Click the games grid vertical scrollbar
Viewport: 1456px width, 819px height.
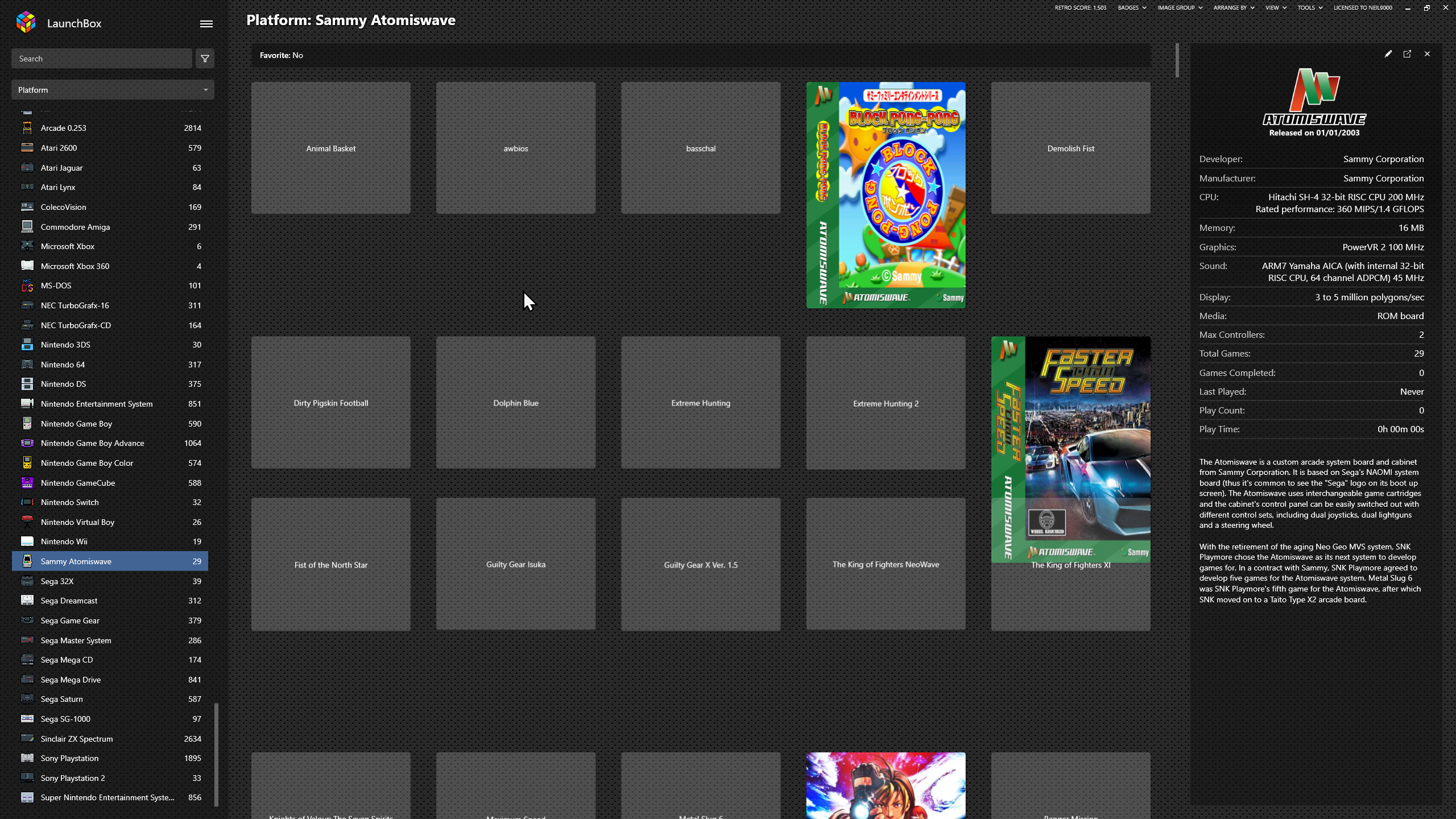point(1177,60)
